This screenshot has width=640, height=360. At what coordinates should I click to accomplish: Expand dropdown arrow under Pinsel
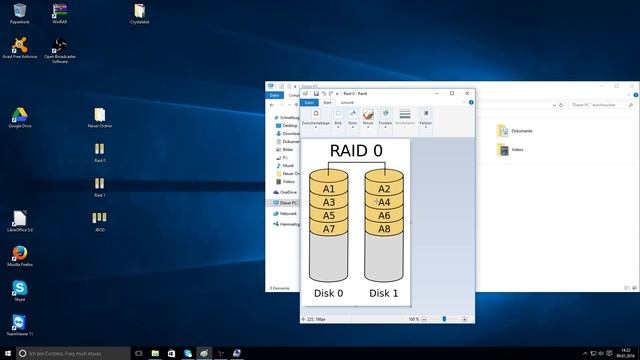(x=368, y=127)
